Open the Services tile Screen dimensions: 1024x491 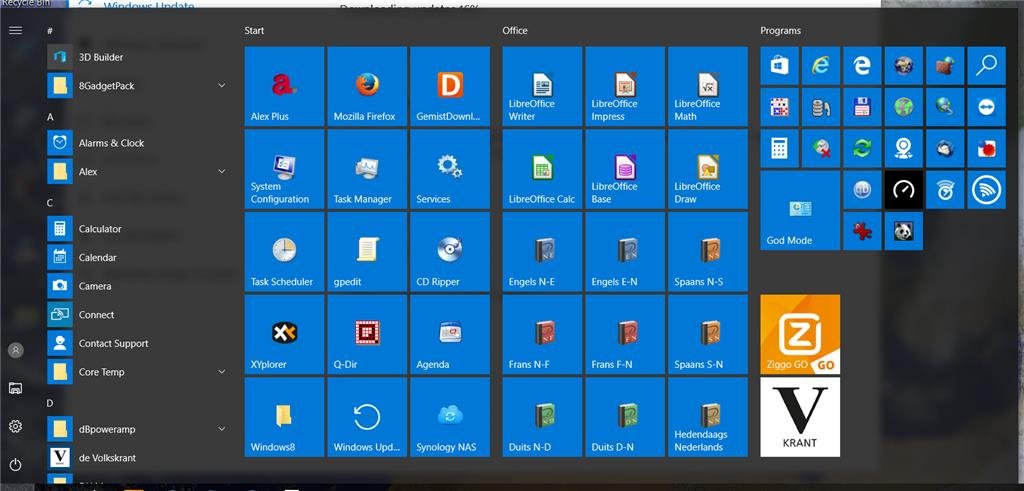tap(450, 169)
